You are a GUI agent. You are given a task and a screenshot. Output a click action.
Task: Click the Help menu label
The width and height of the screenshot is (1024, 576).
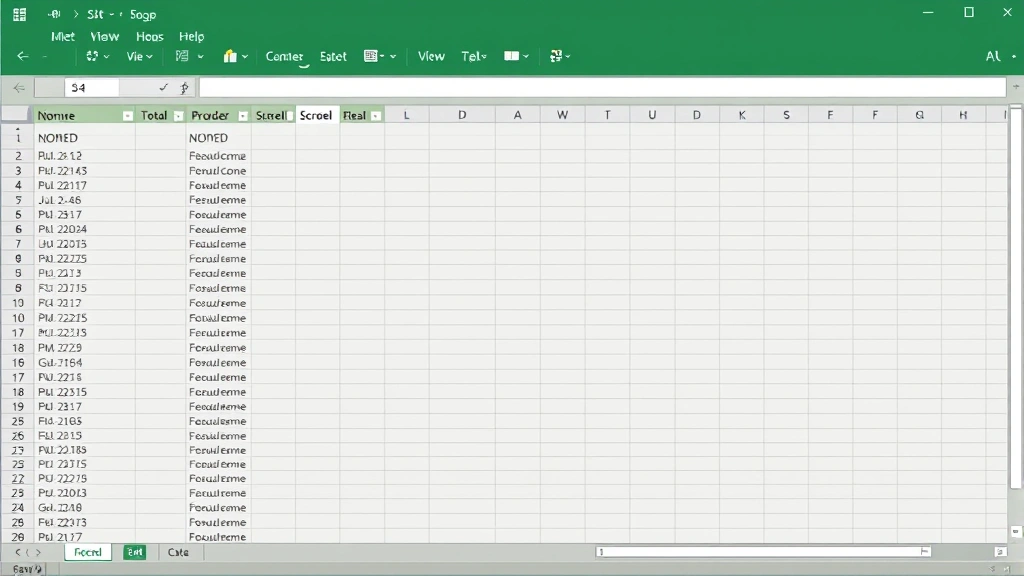(191, 36)
